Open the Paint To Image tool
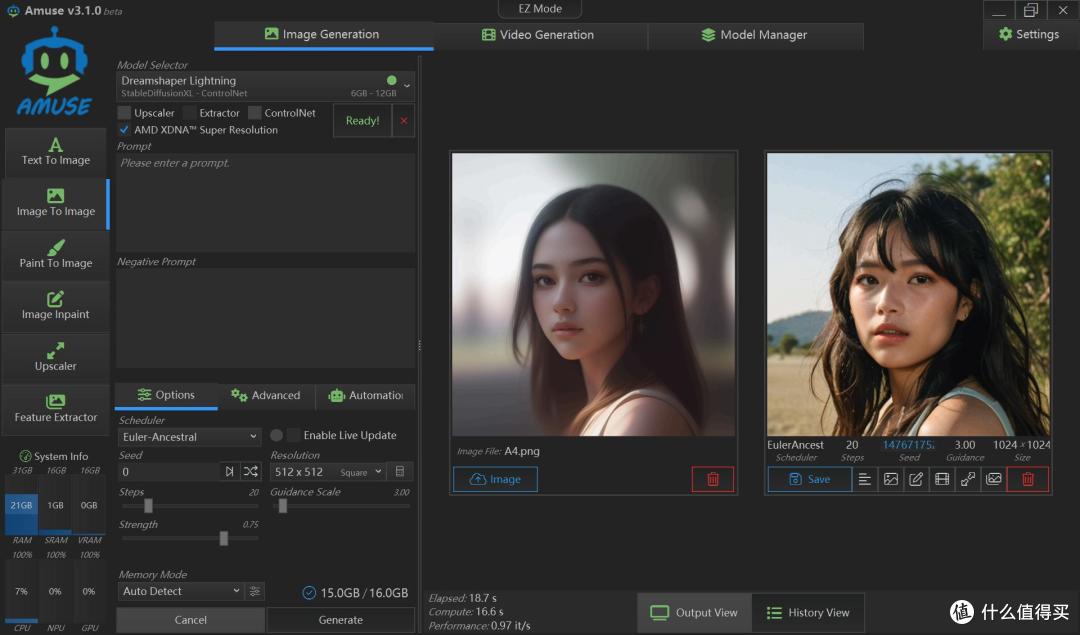Viewport: 1080px width, 635px height. pos(56,254)
